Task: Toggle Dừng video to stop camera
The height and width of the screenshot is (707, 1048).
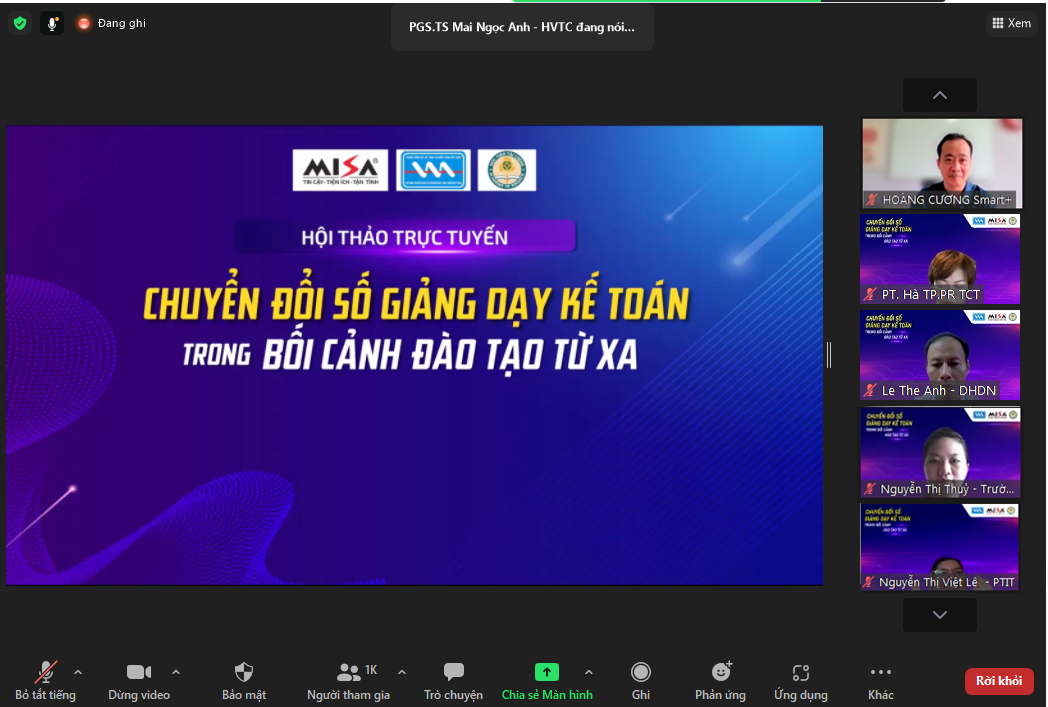Action: (x=139, y=680)
